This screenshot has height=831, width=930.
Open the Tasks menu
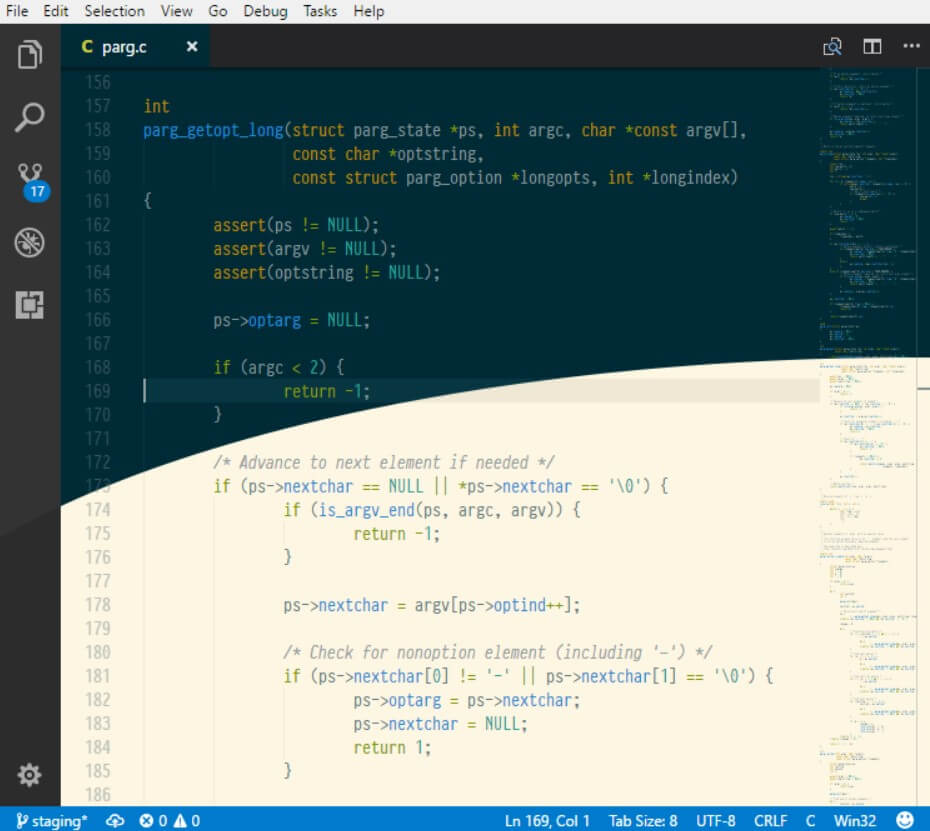pos(320,11)
